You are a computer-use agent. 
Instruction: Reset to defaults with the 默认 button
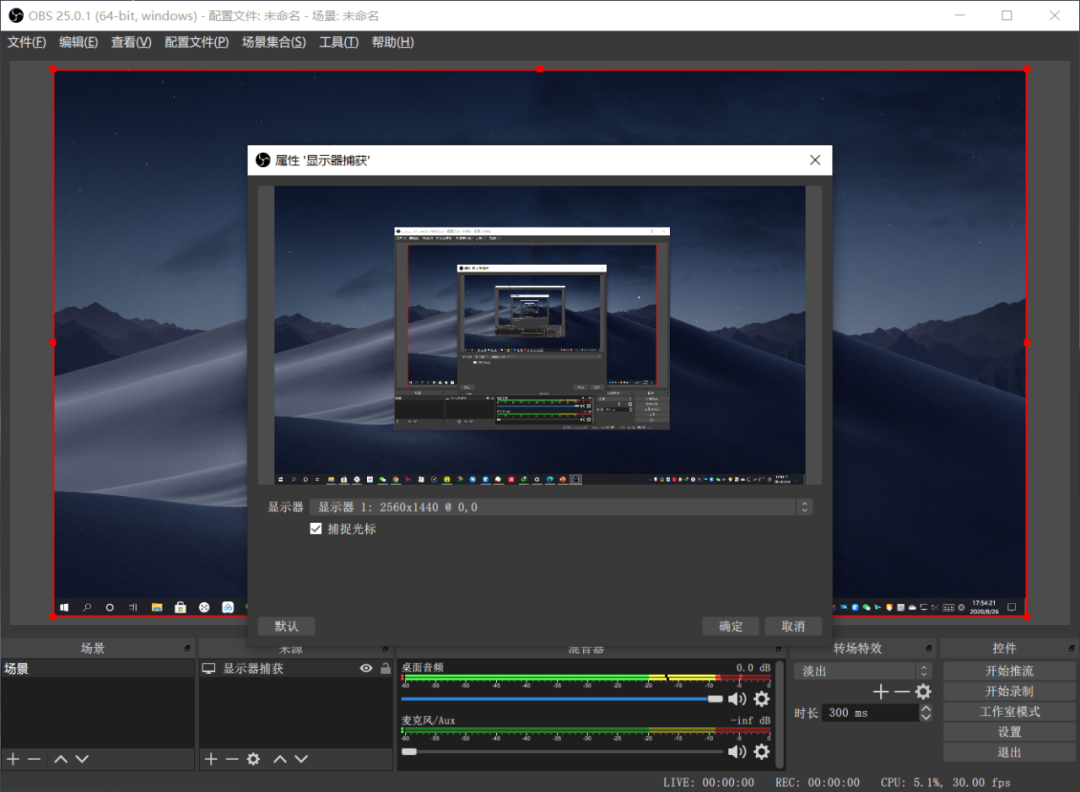(x=287, y=626)
